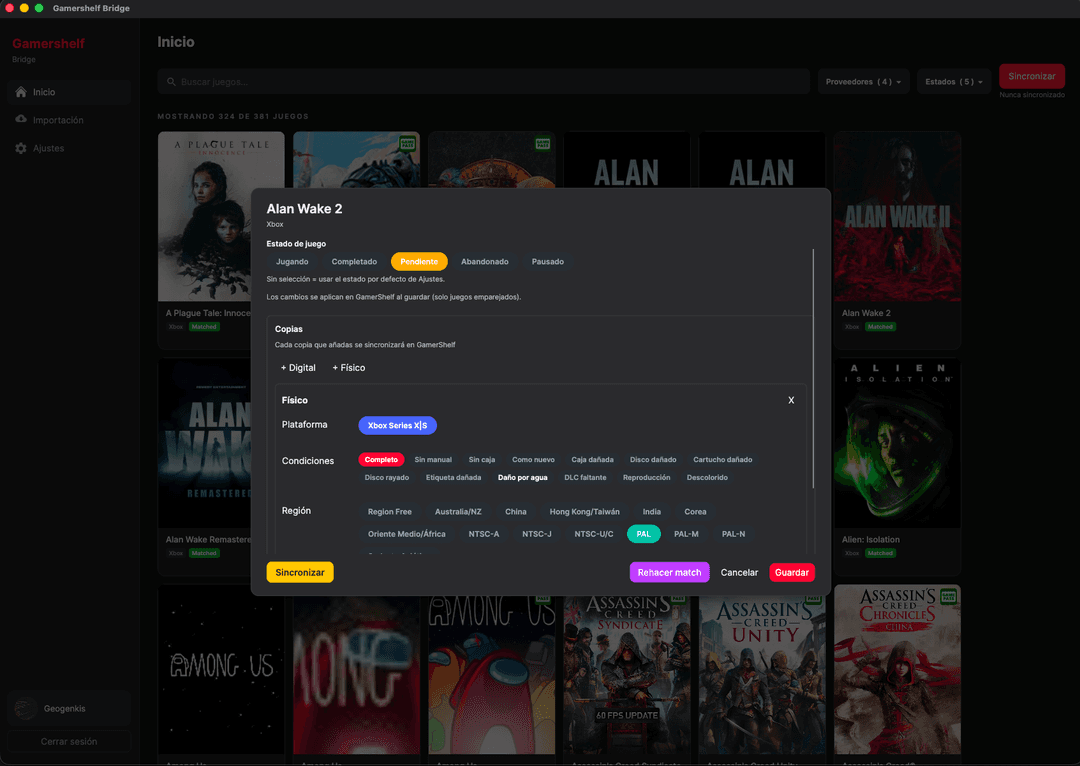This screenshot has width=1080, height=766.
Task: Toggle the Sin manual condition
Action: point(433,460)
